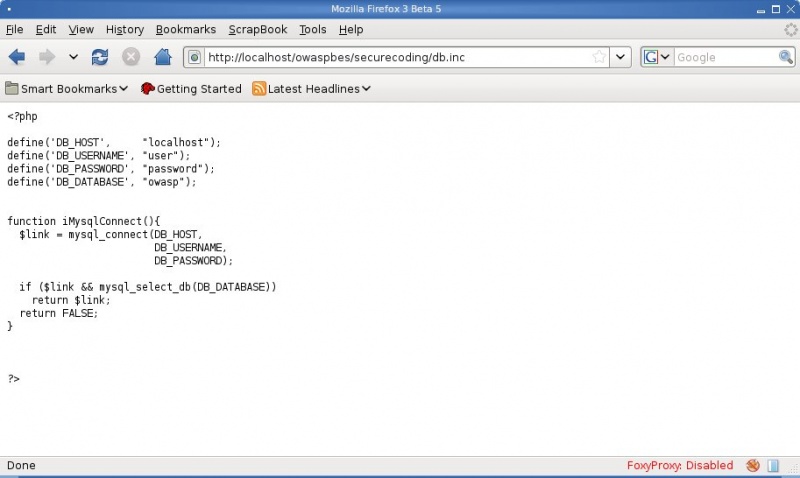The width and height of the screenshot is (800, 478).
Task: Click the function iMysqlConnect(){ line
Action: tap(84, 221)
